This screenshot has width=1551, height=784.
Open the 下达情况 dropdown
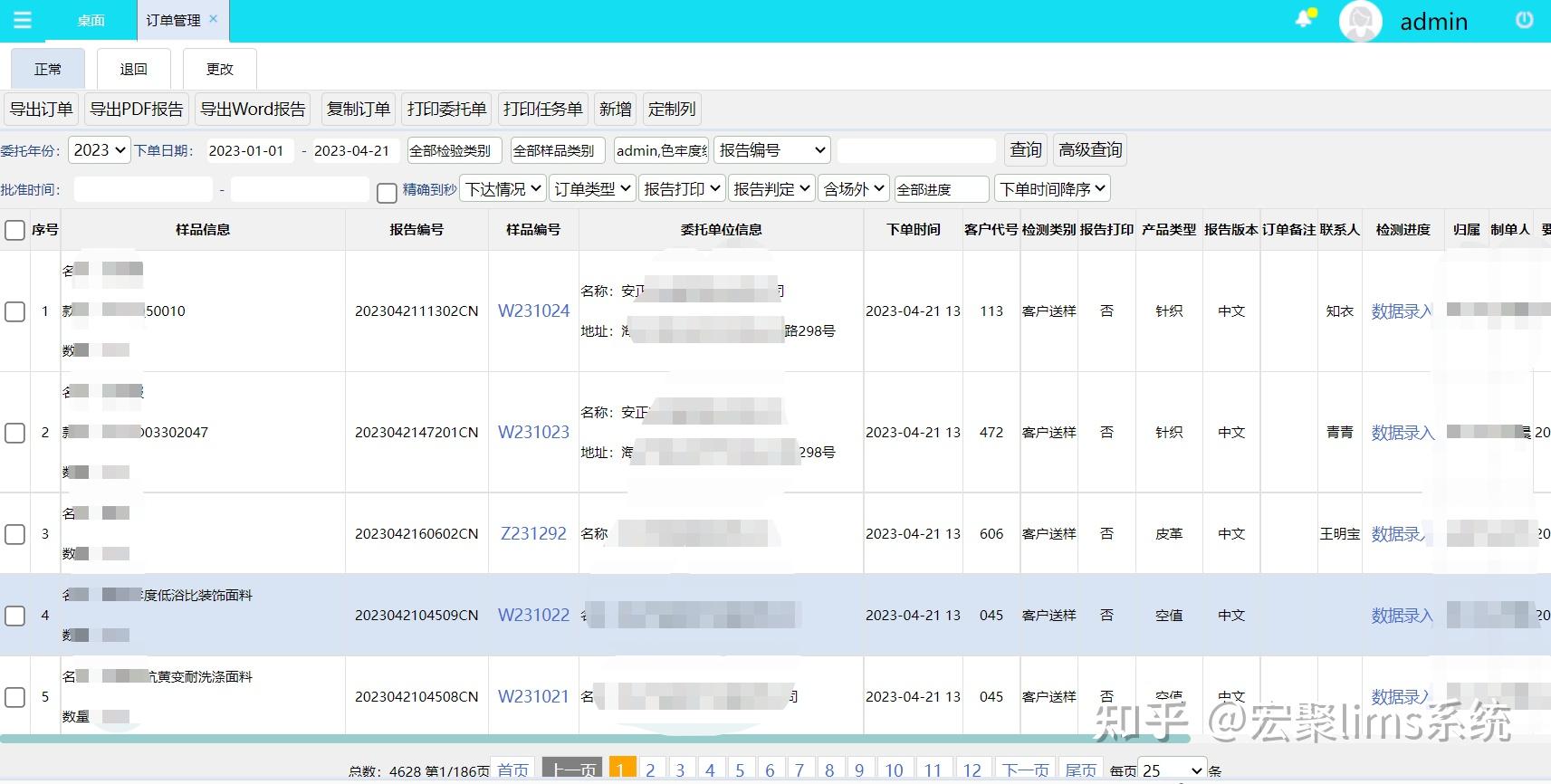click(x=503, y=189)
